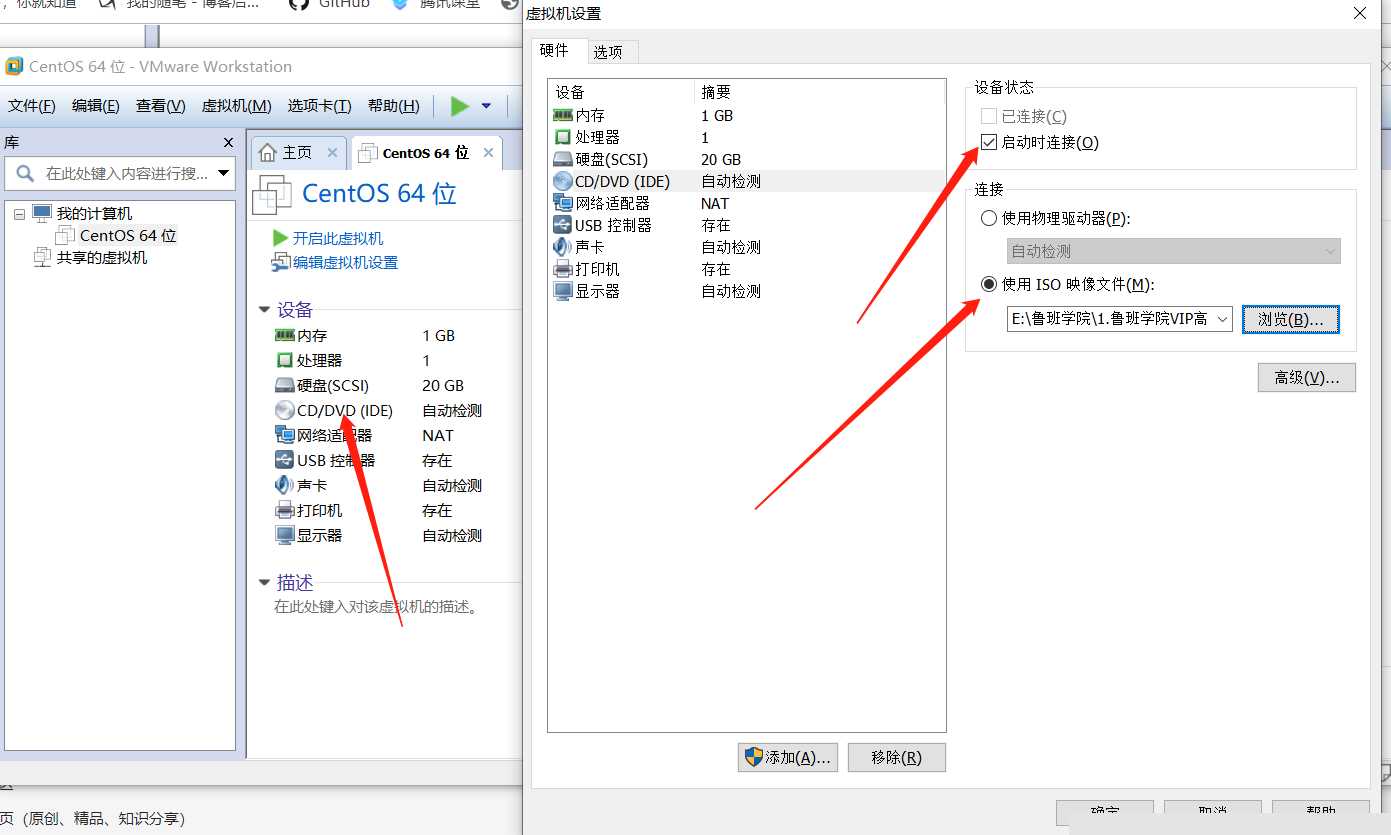This screenshot has width=1391, height=835.
Task: Select 处理器 row in settings device list
Action: 746,137
